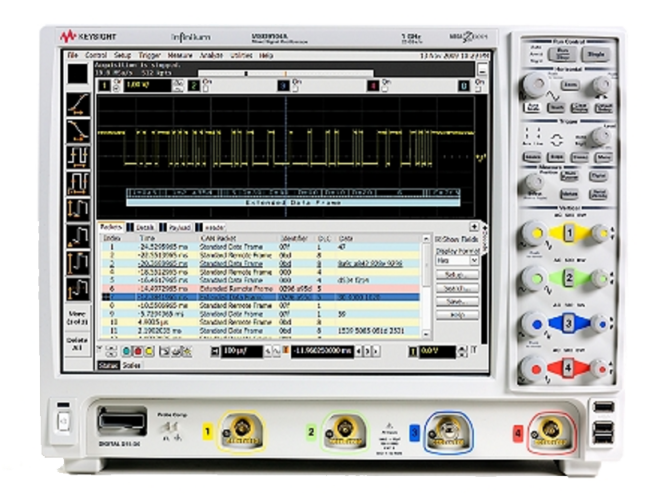Click the digital channels D badge on screen
This screenshot has width=661, height=500.
(464, 86)
